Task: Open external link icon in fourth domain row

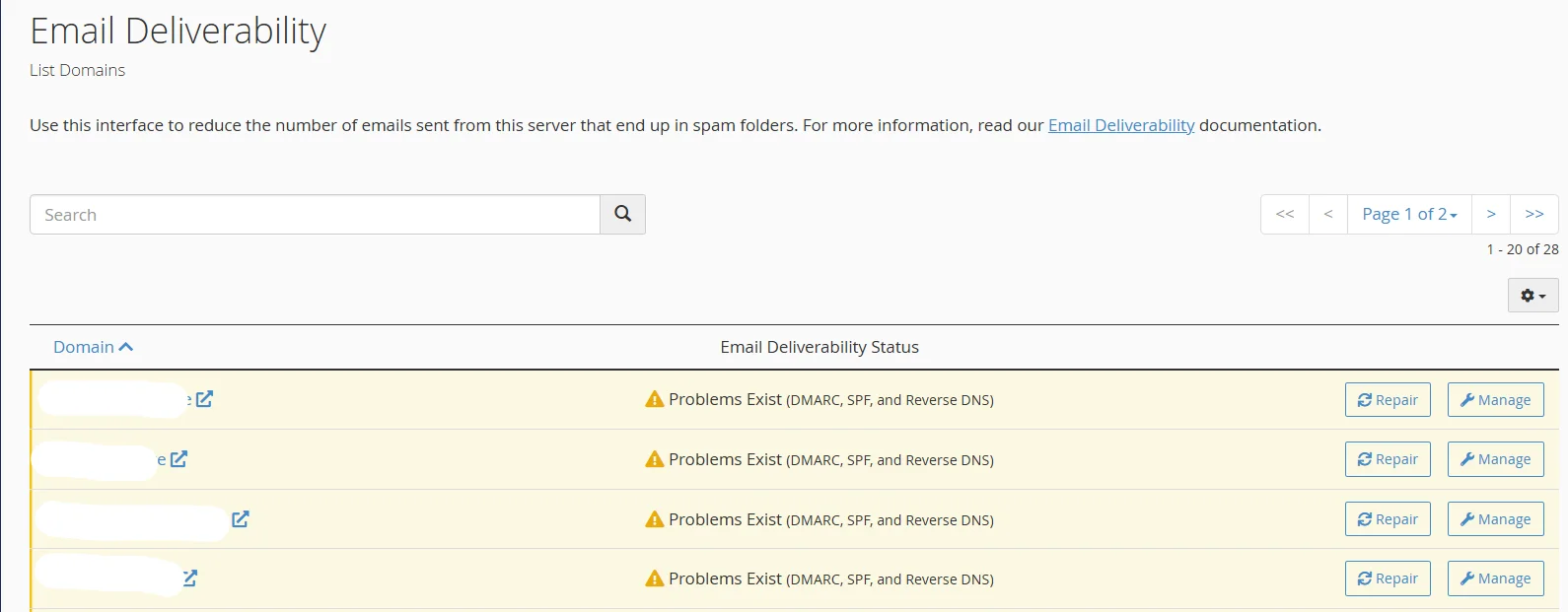Action: point(190,578)
